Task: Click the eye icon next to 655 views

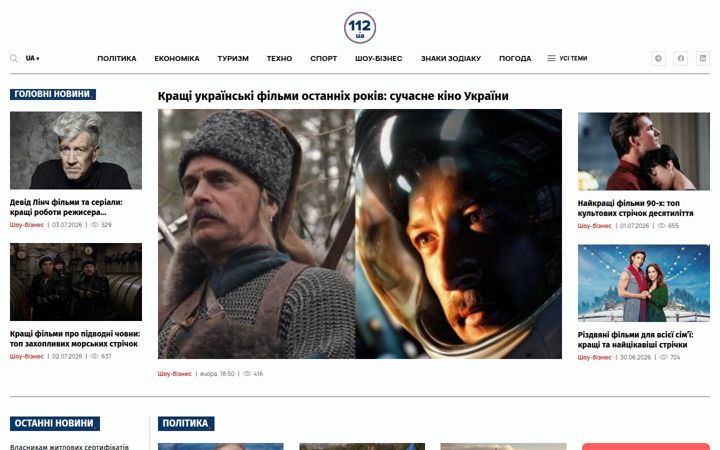Action: [x=661, y=226]
